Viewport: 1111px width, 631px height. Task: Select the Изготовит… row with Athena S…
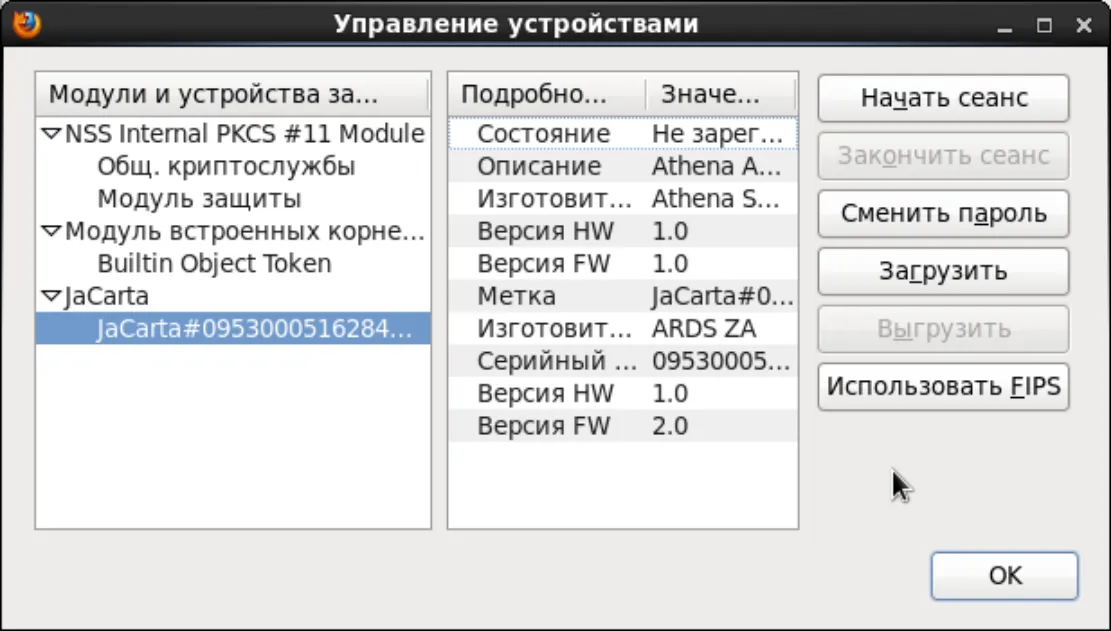coord(623,198)
